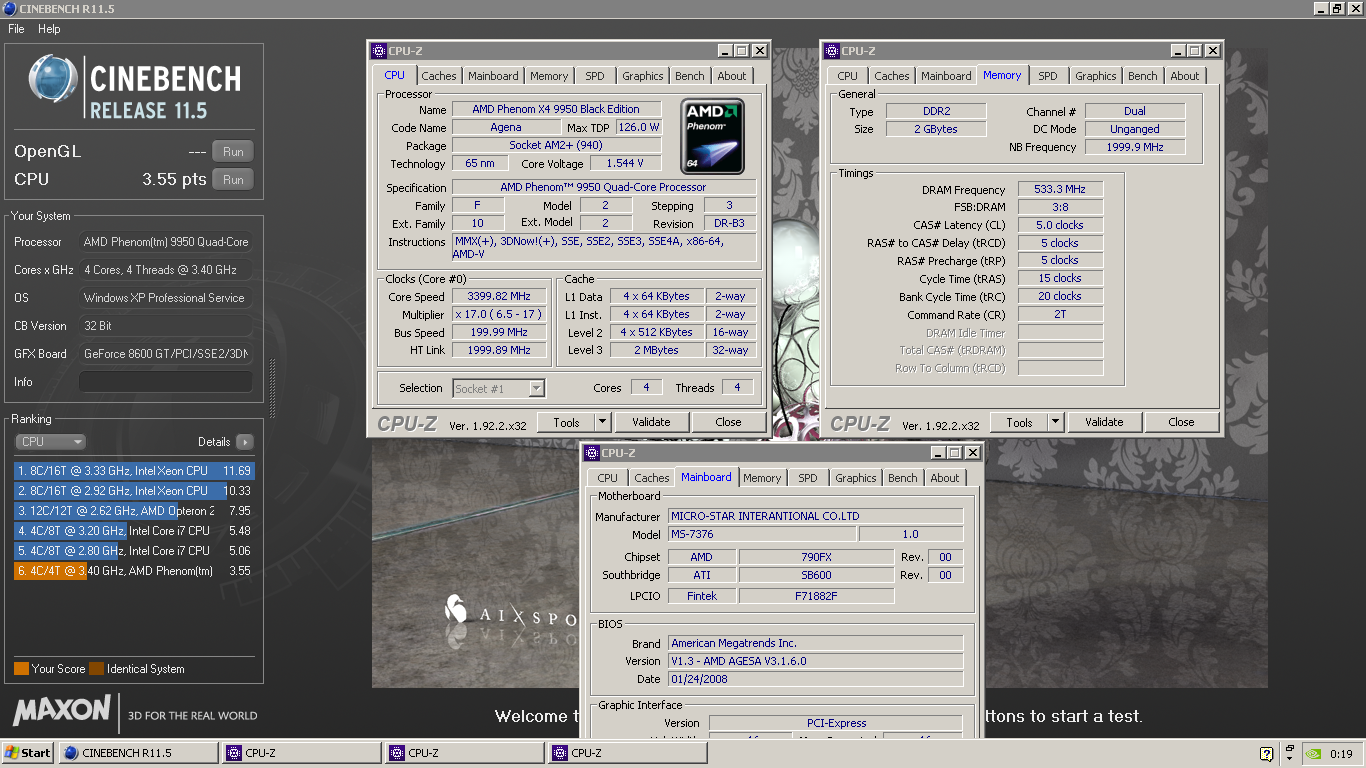Select ranking row 8C/16T @ 3.33 GHz Xeon
The image size is (1366, 768).
134,471
